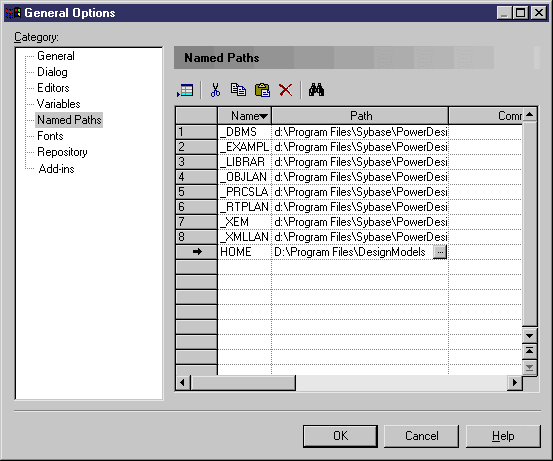The height and width of the screenshot is (461, 553).
Task: Click the red Delete X icon
Action: coord(285,90)
